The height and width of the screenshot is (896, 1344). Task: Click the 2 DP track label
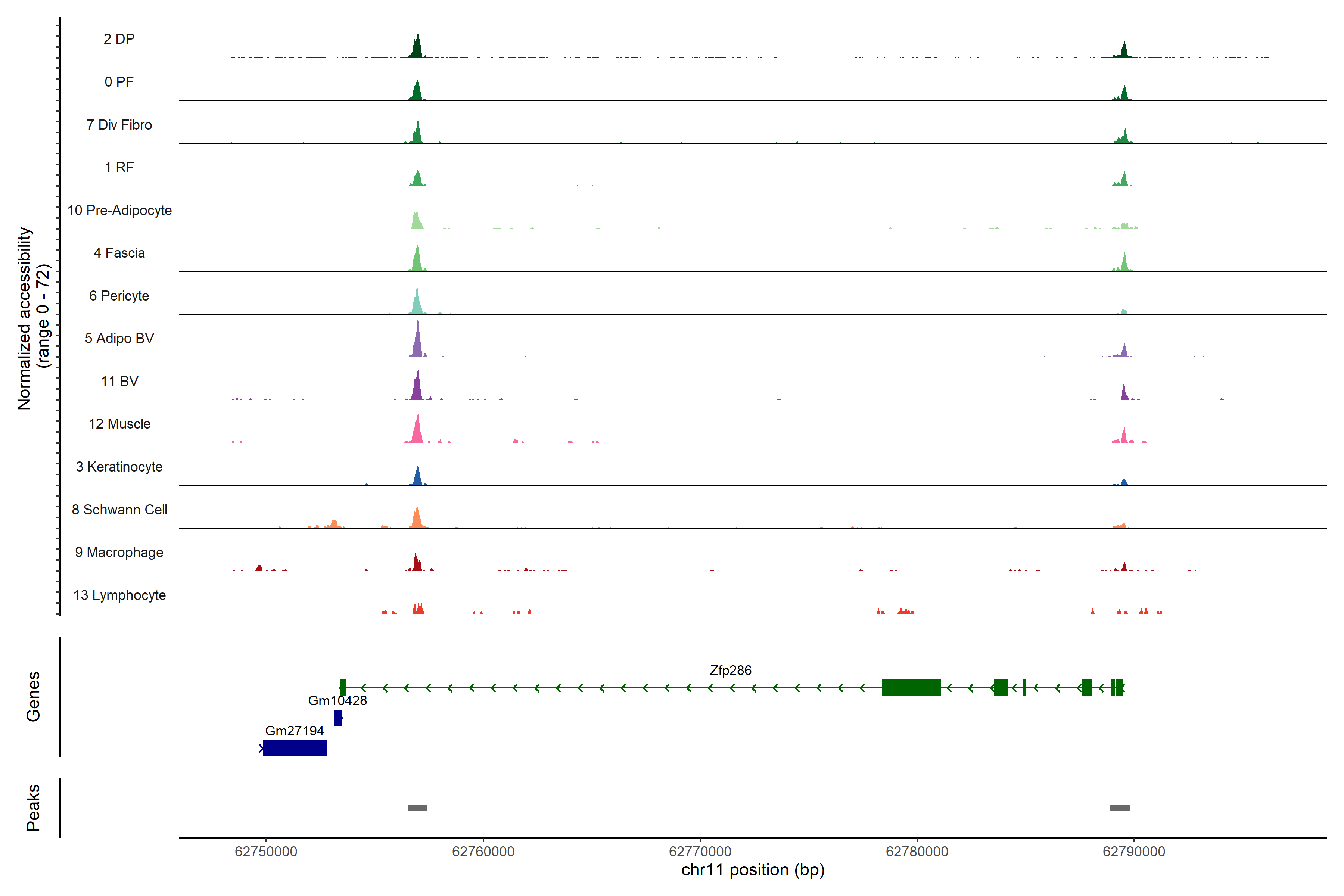[119, 39]
